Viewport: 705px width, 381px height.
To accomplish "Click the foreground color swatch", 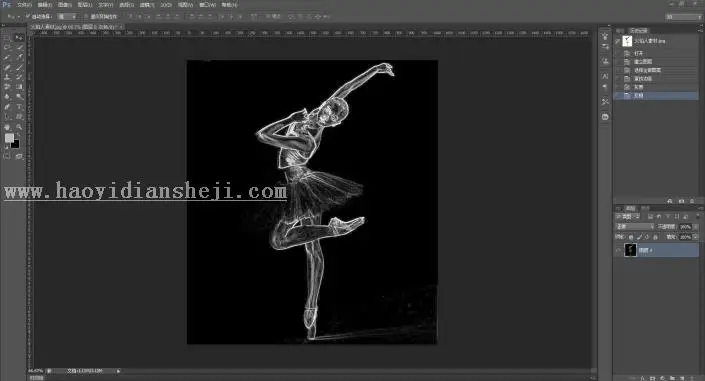I will (9, 138).
